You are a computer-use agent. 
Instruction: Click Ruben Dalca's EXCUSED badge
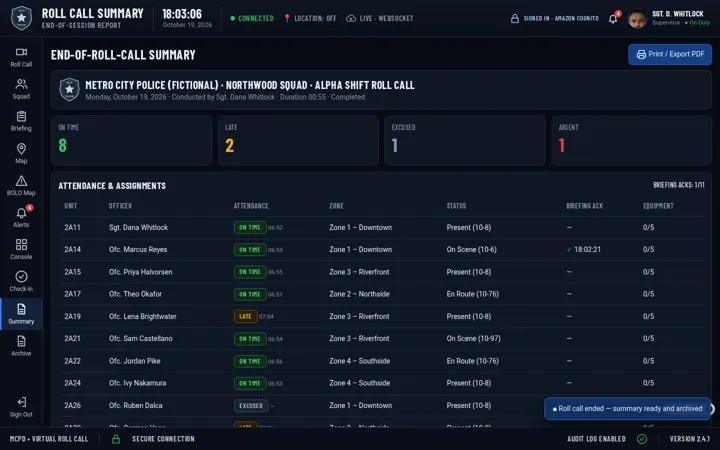tap(251, 405)
